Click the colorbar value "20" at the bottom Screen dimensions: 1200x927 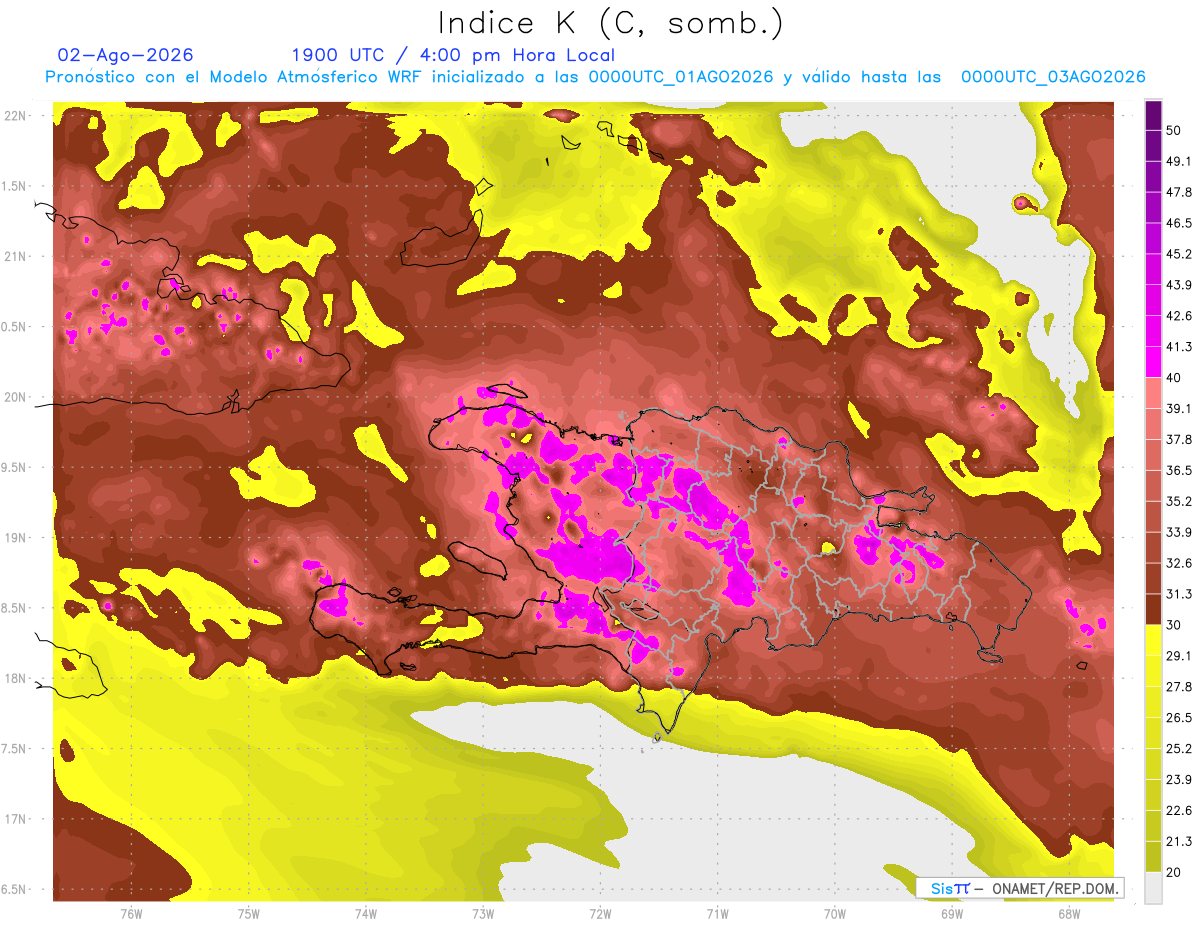(x=1176, y=871)
